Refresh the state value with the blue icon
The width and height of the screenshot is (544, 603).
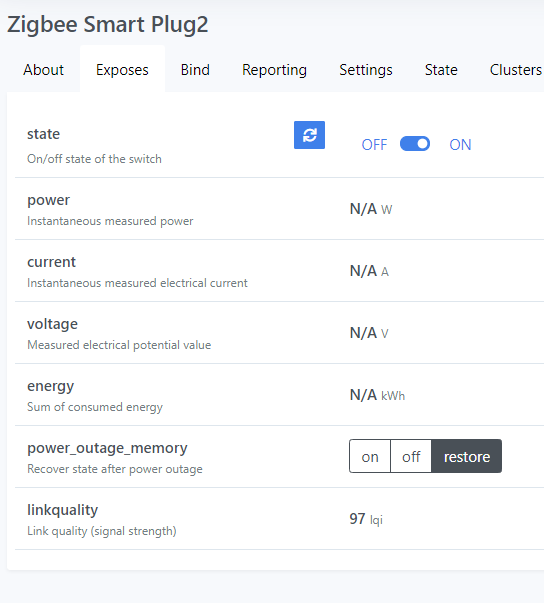pyautogui.click(x=309, y=135)
